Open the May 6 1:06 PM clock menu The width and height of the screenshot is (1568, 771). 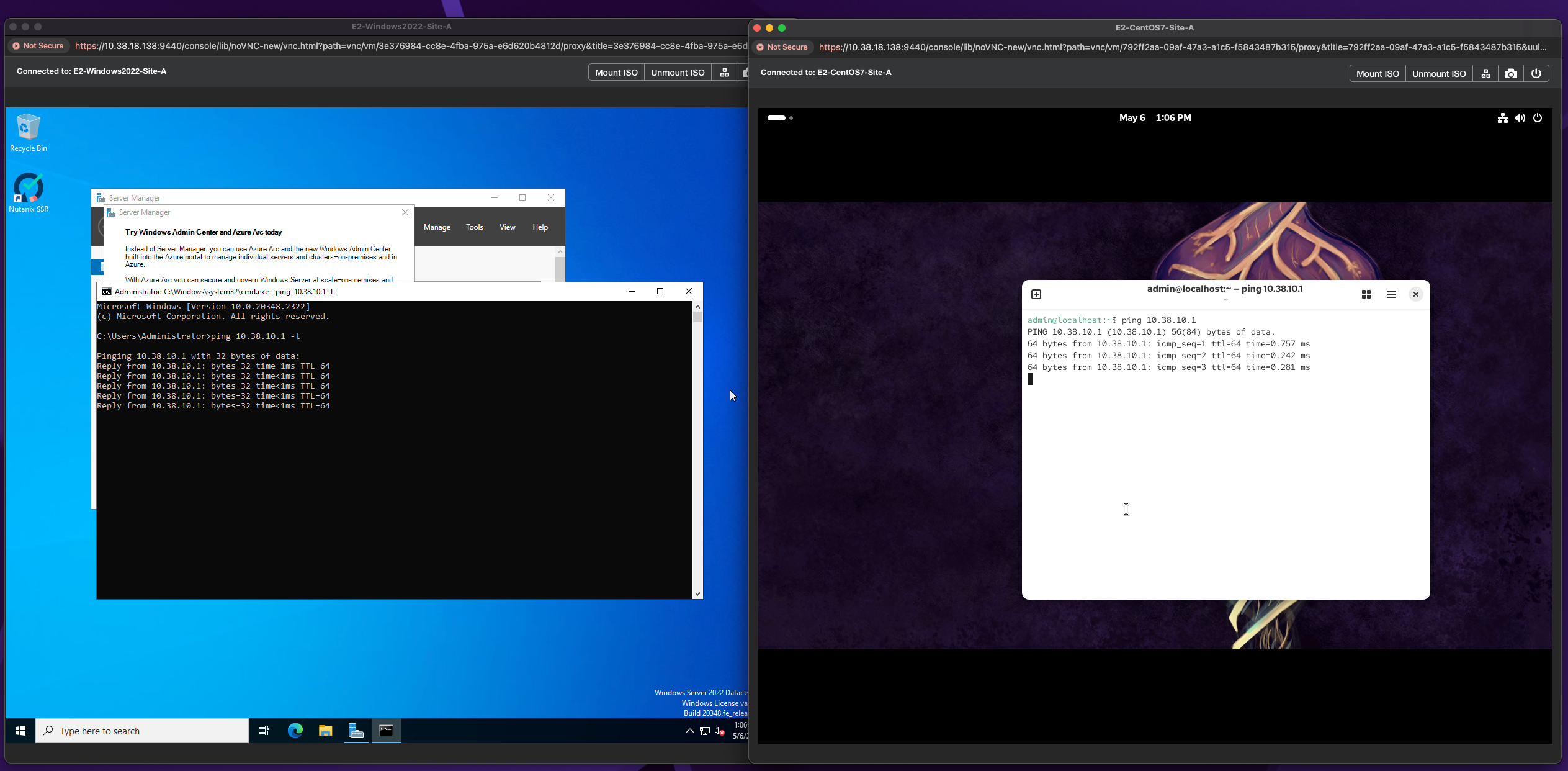pos(1155,118)
